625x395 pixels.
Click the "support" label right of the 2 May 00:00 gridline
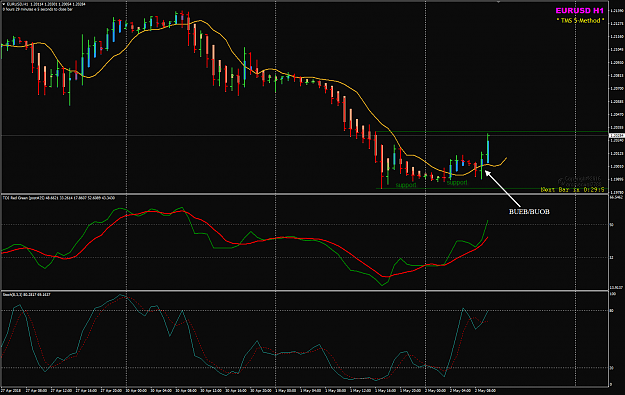tap(457, 183)
